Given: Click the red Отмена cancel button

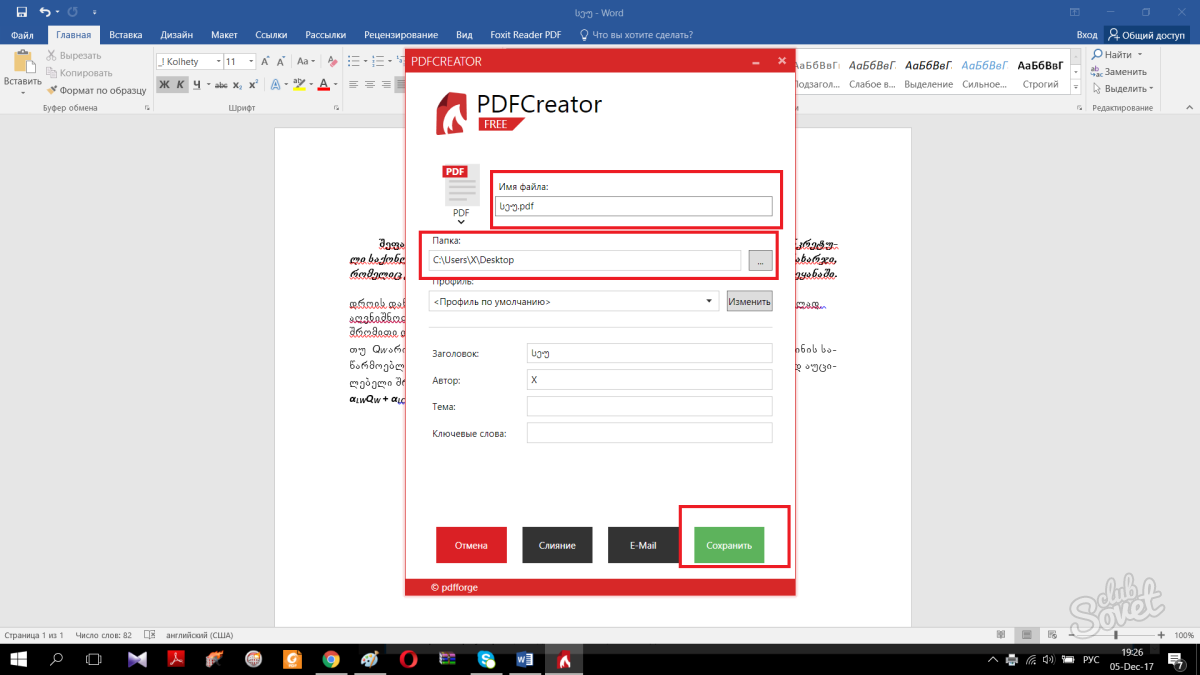Looking at the screenshot, I should (x=471, y=545).
